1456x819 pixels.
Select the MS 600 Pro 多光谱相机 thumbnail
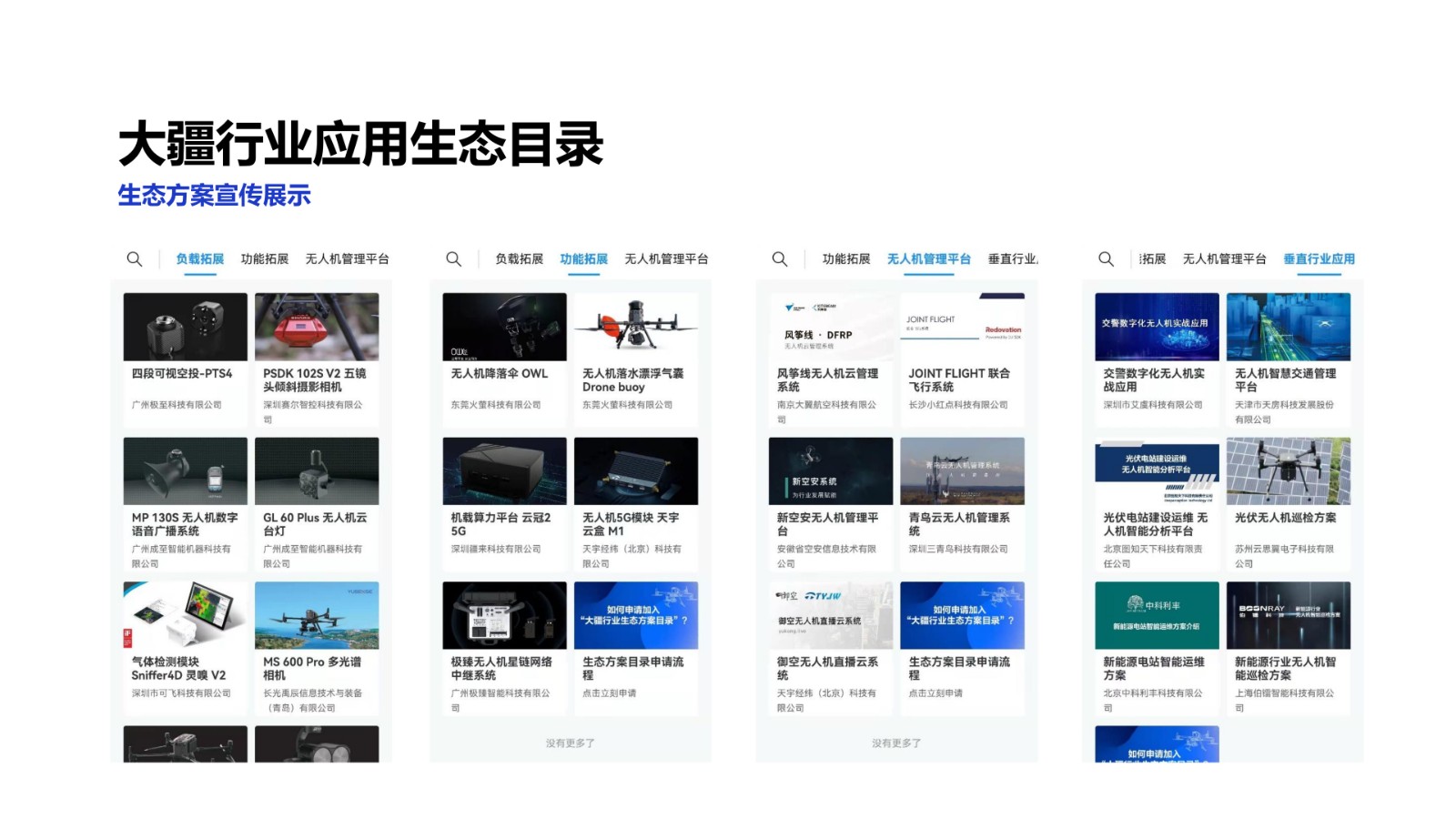[x=317, y=615]
